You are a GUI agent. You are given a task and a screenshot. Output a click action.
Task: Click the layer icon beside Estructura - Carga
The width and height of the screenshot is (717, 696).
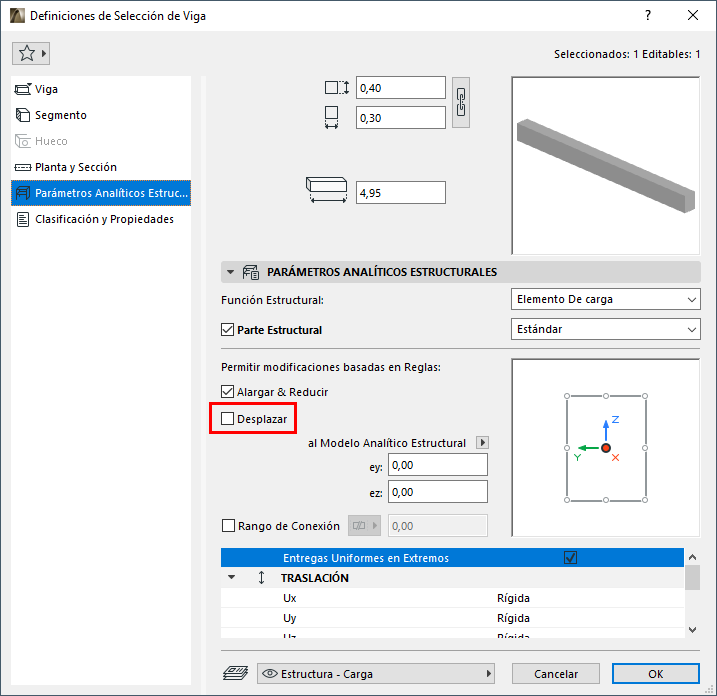pos(235,673)
